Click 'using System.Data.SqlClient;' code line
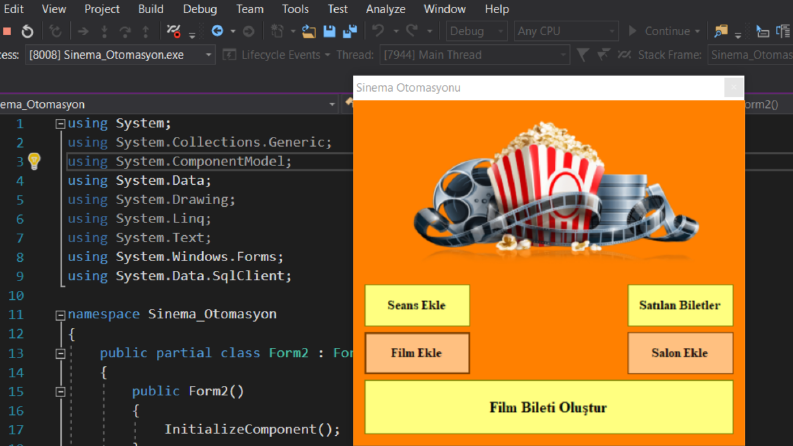Screen dimensions: 793x446 pos(180,276)
